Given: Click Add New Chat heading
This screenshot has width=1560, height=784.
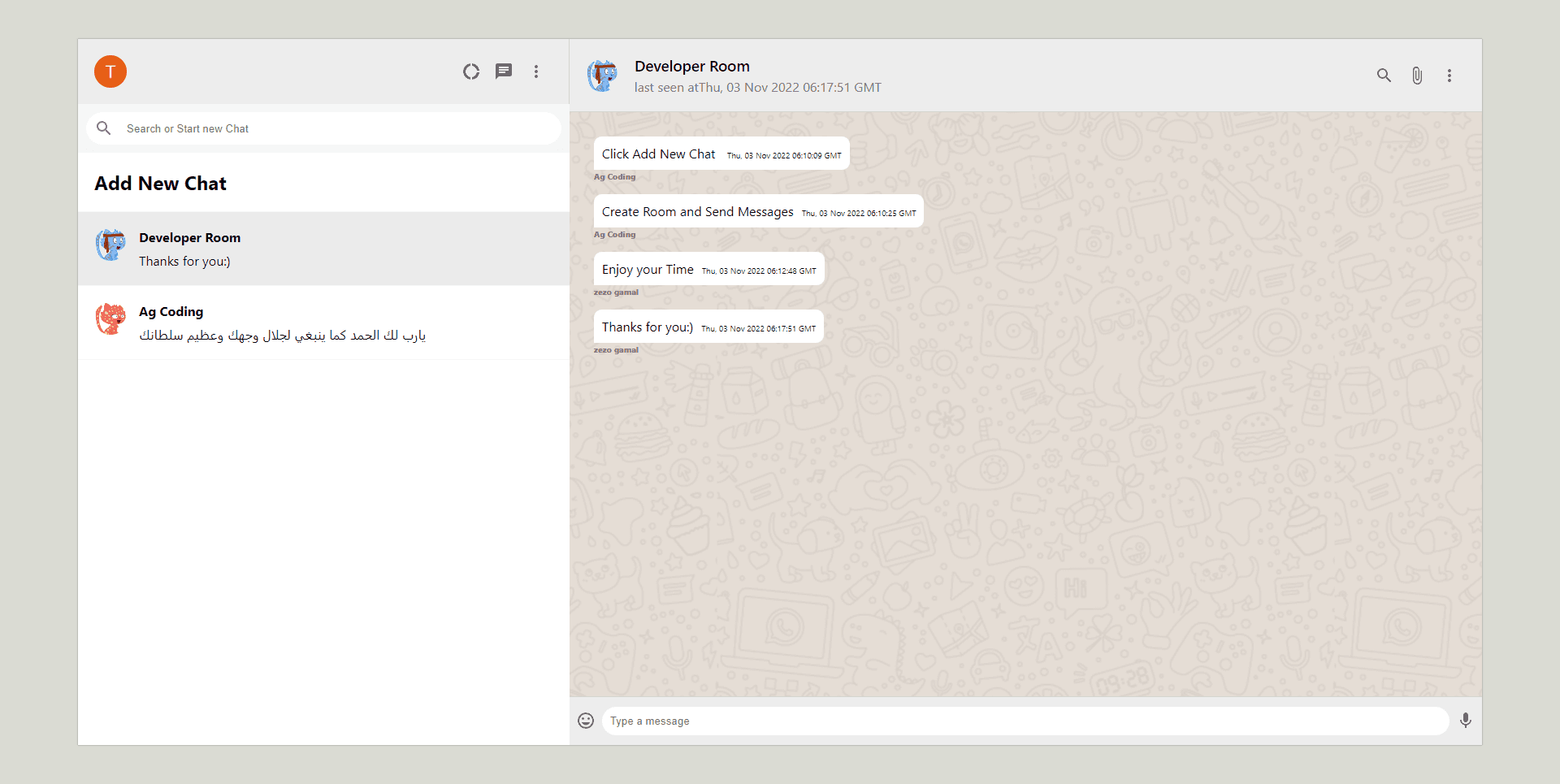Looking at the screenshot, I should pyautogui.click(x=161, y=184).
